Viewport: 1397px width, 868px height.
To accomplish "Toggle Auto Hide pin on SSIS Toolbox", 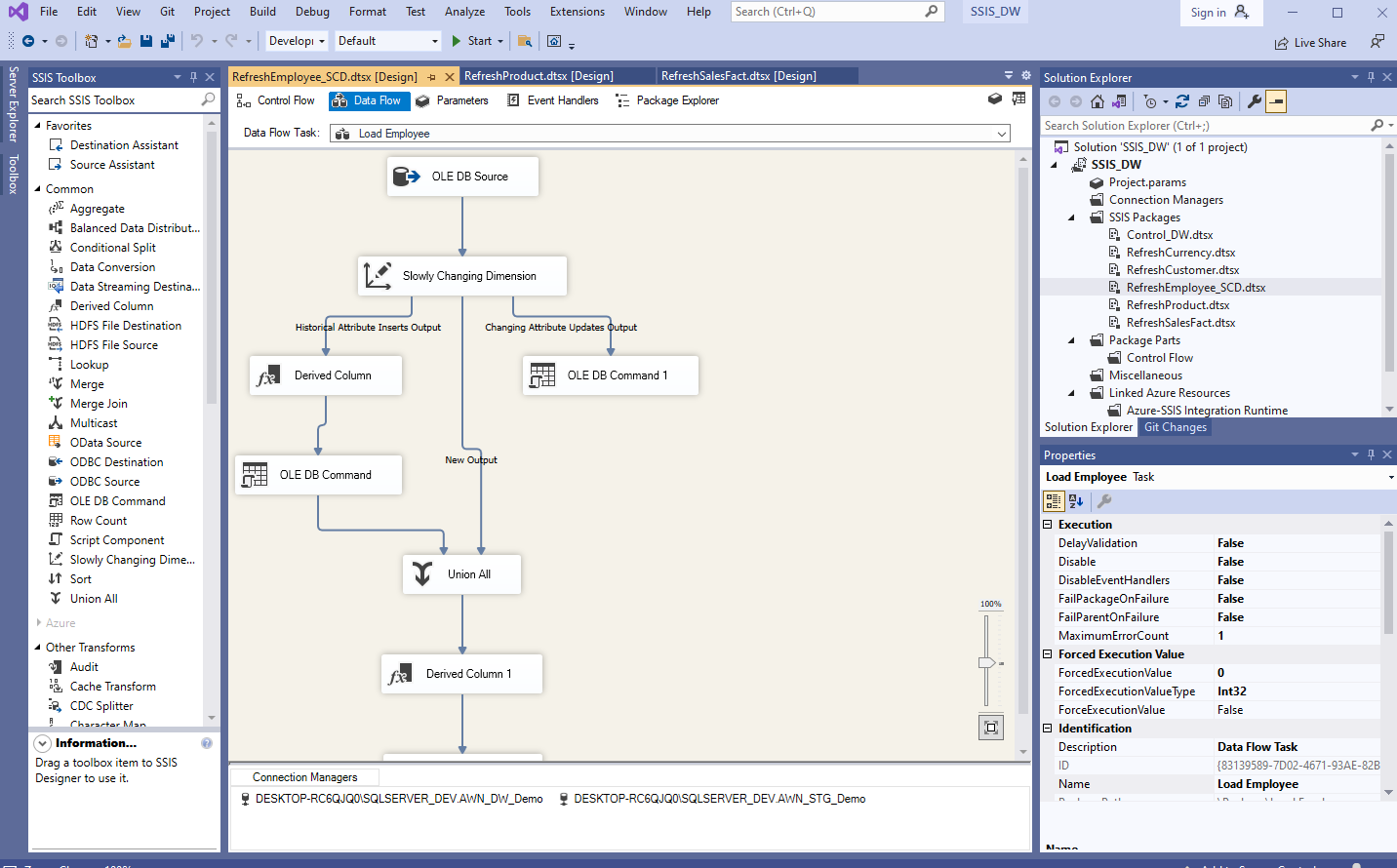I will coord(193,76).
